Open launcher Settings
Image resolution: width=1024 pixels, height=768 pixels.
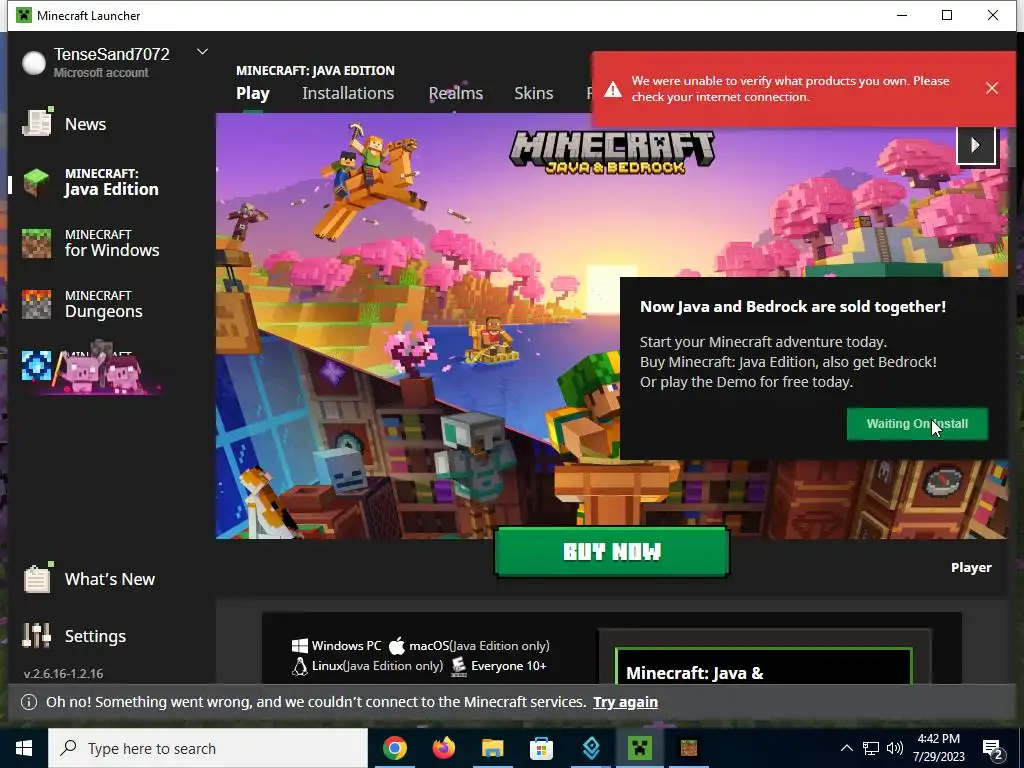pos(73,635)
